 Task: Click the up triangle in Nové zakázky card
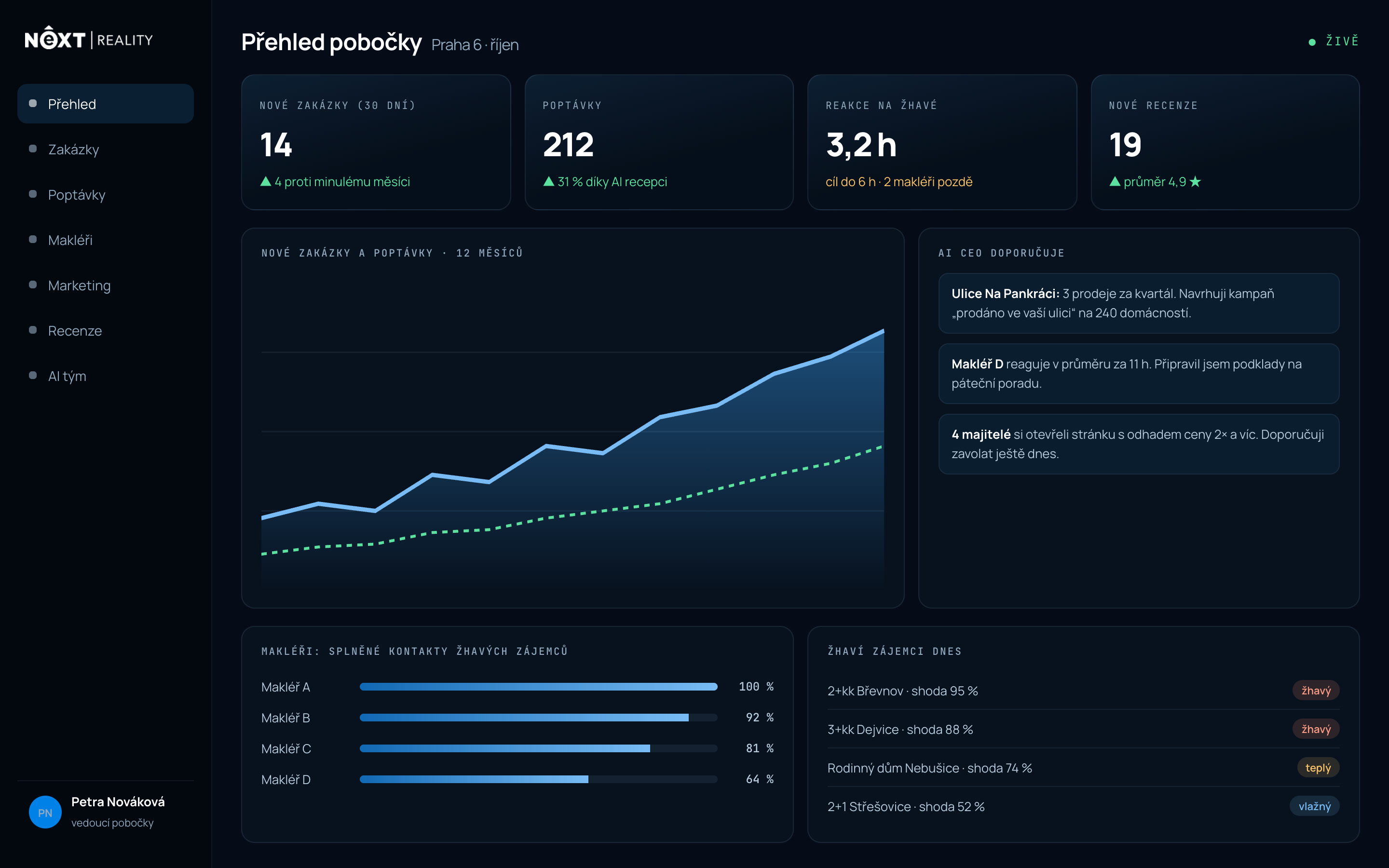coord(266,181)
